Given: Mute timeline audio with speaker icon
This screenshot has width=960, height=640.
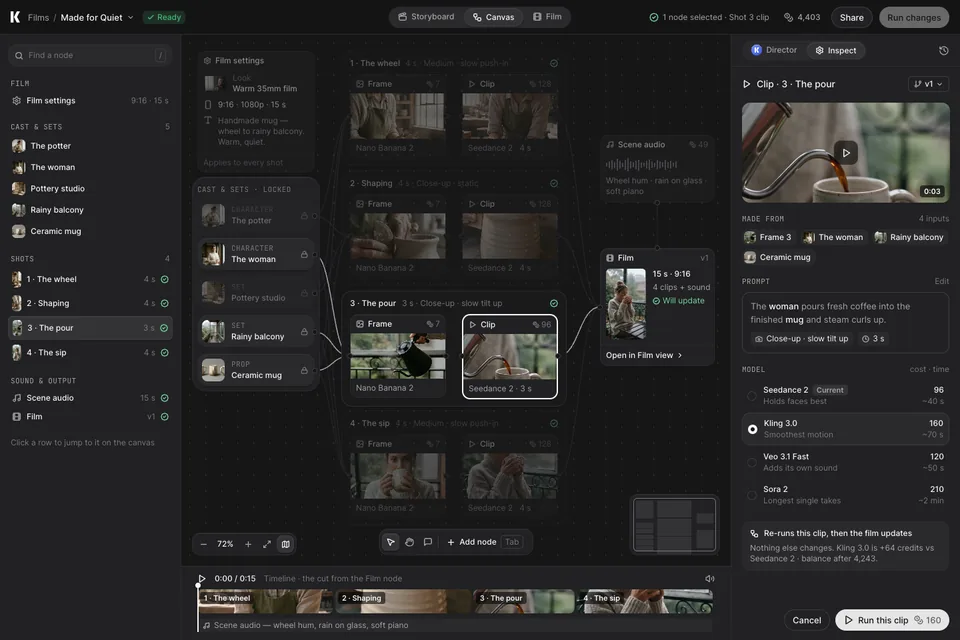Looking at the screenshot, I should click(710, 579).
